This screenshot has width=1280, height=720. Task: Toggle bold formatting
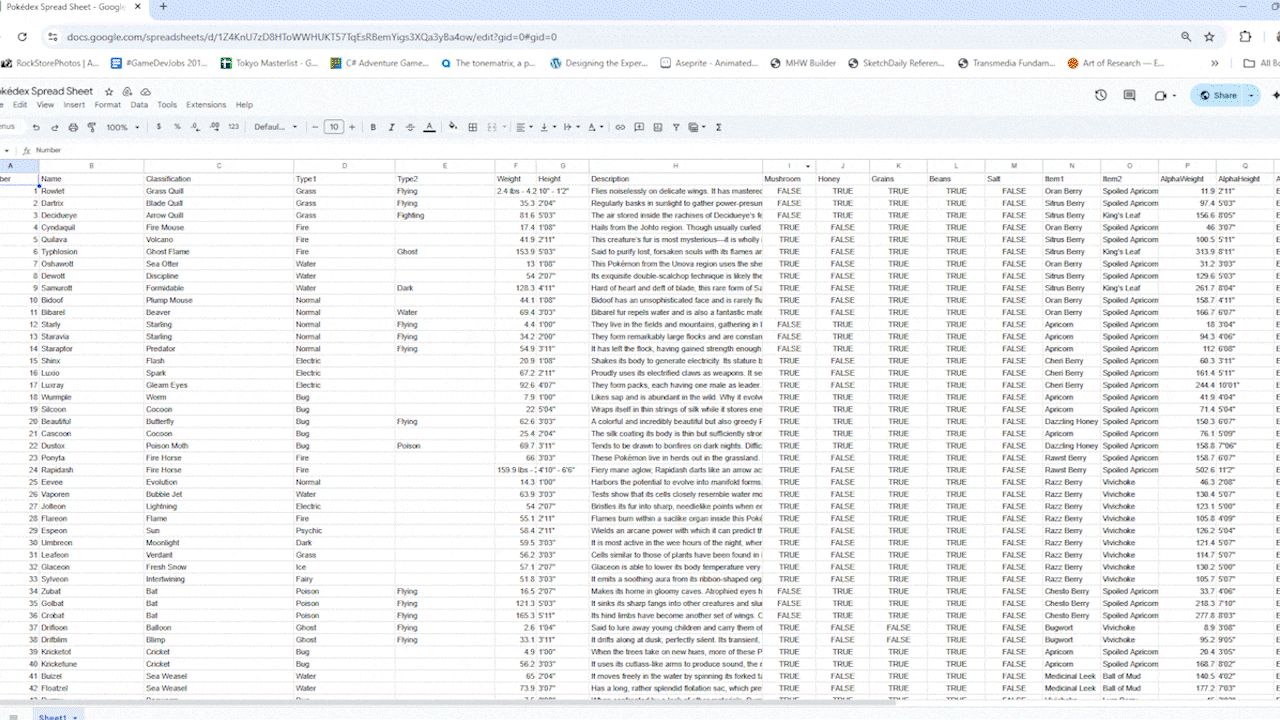point(373,127)
